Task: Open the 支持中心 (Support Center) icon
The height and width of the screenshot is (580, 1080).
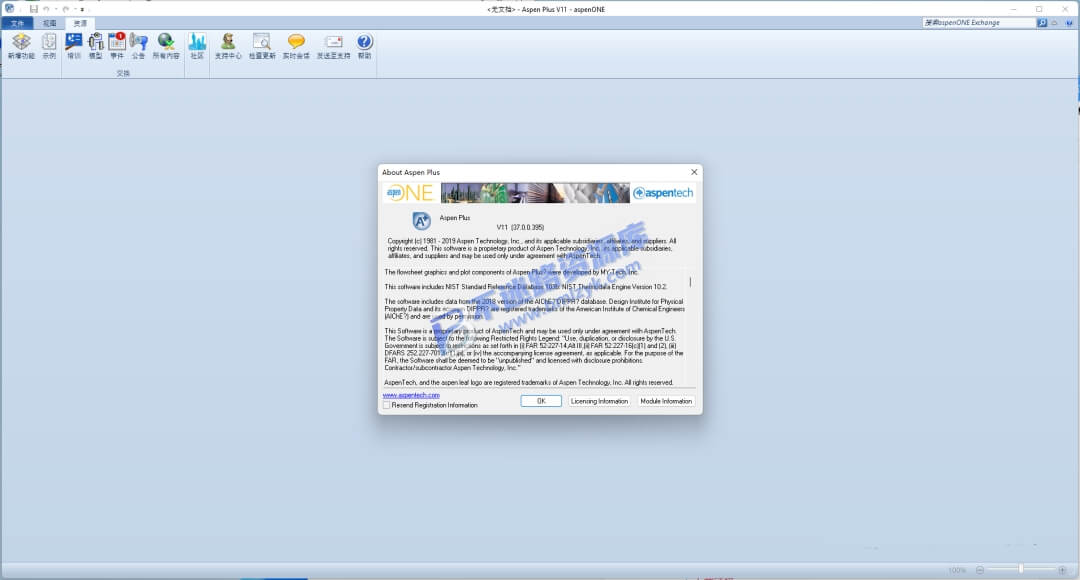Action: coord(228,46)
